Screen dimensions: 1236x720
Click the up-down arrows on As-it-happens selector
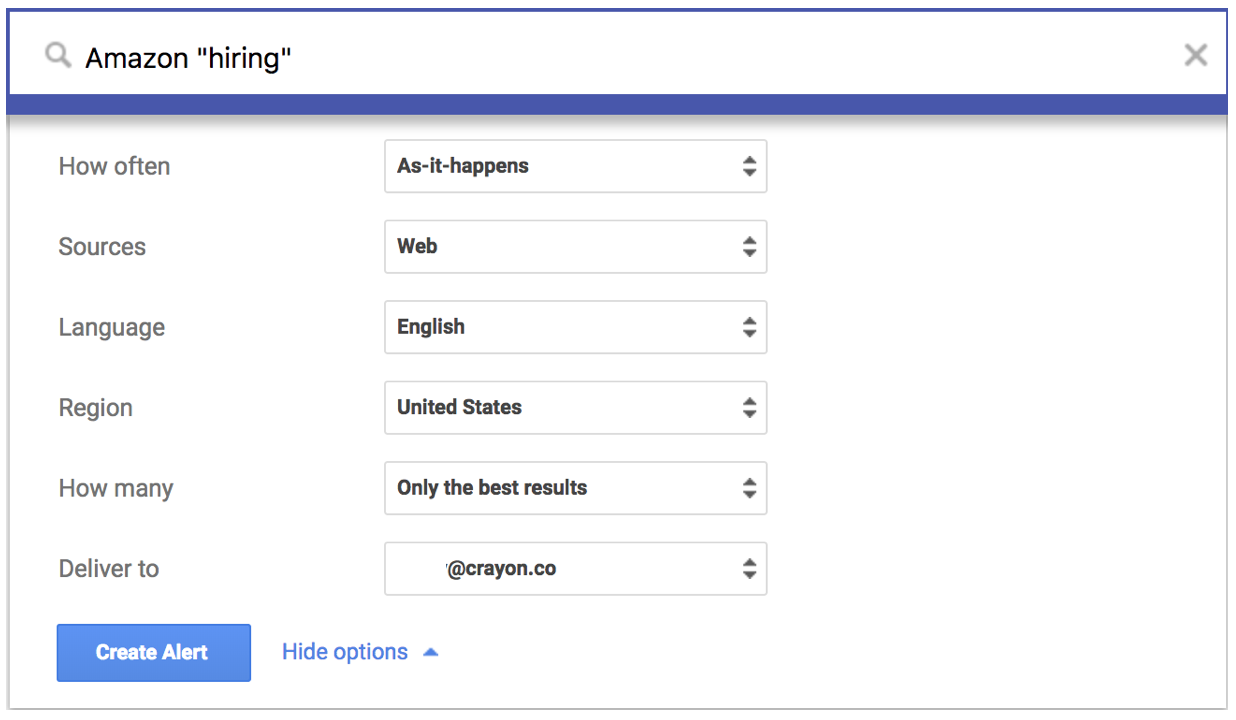749,167
